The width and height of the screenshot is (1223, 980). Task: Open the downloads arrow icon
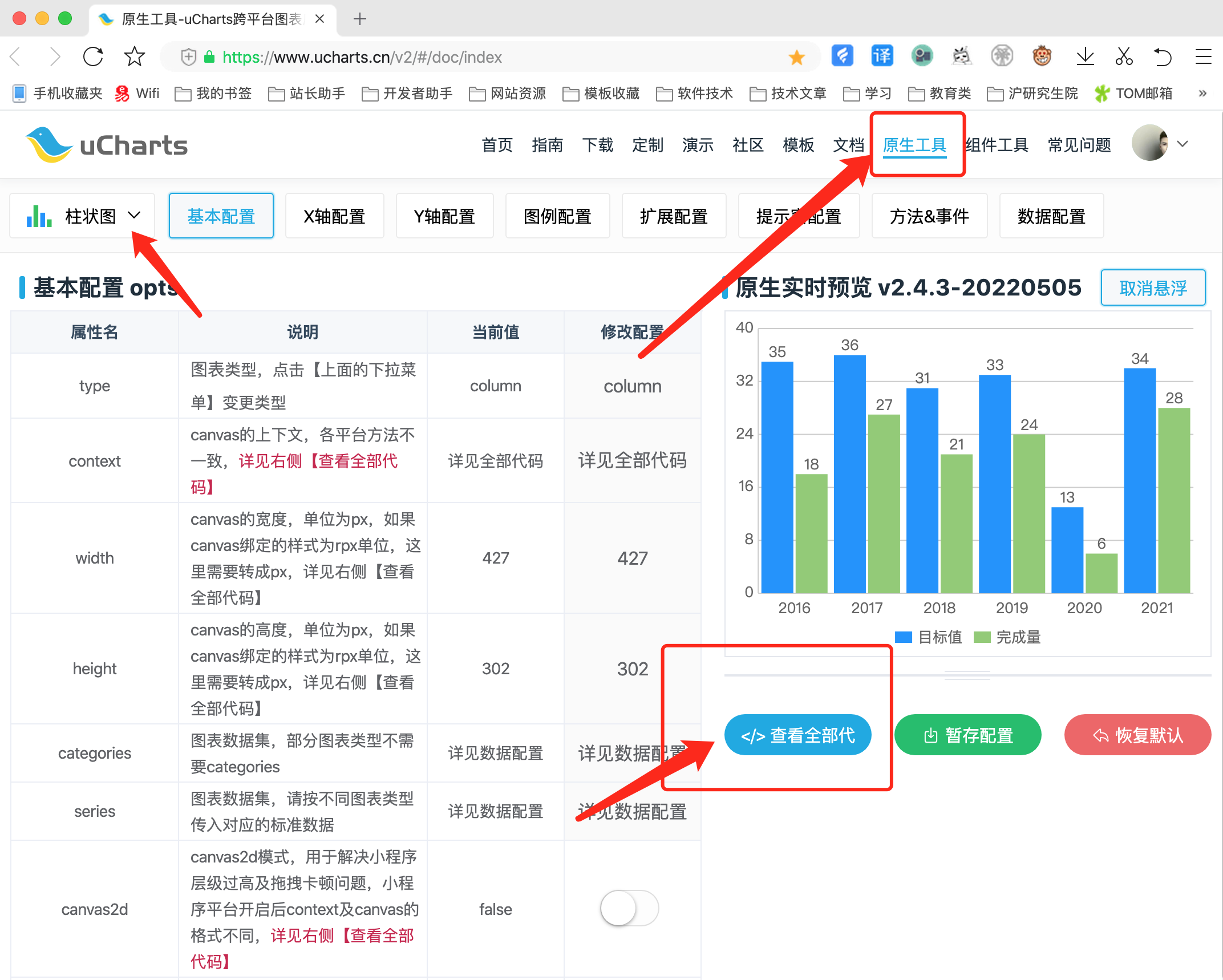point(1085,56)
